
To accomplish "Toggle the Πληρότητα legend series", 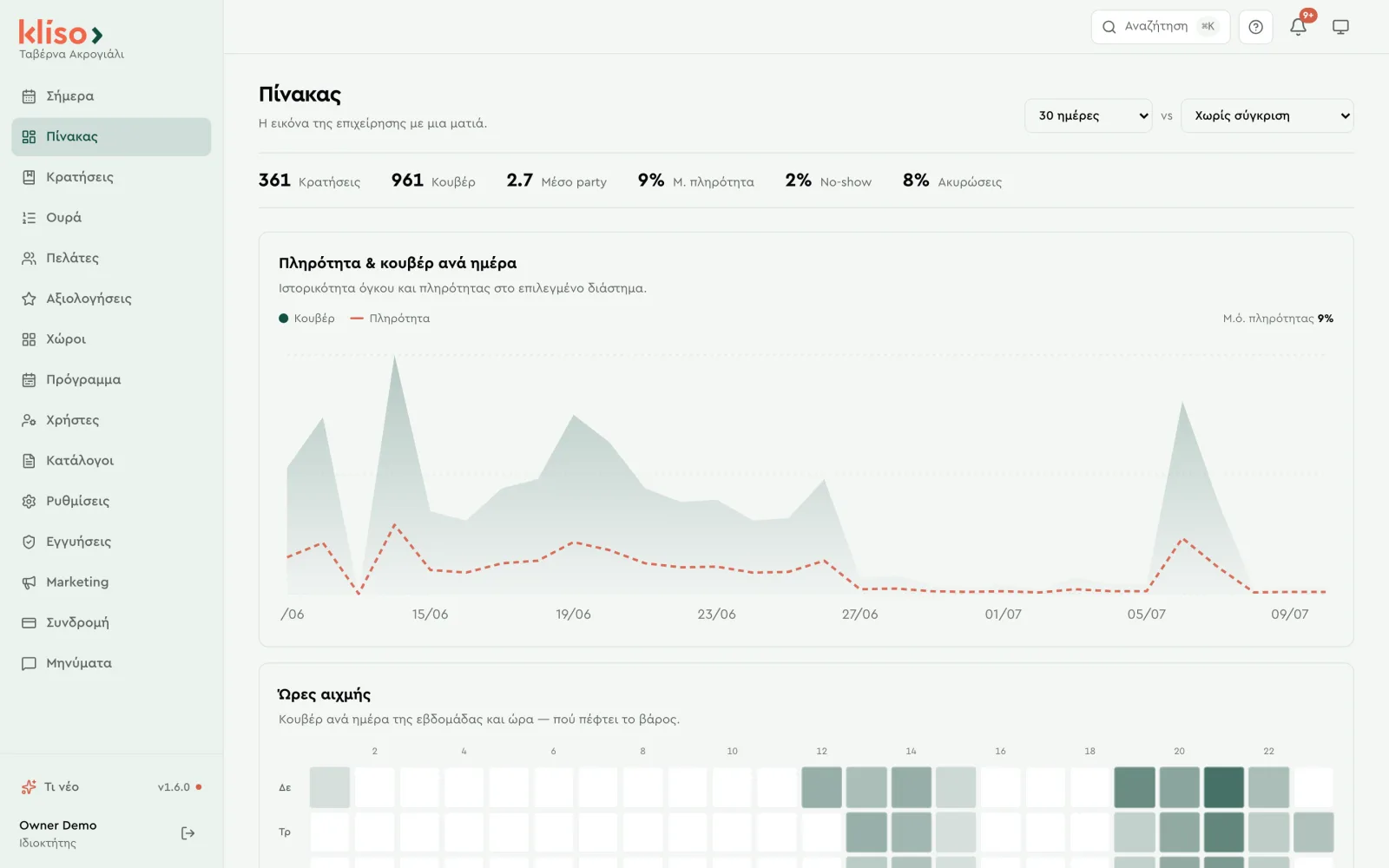I will coord(390,319).
